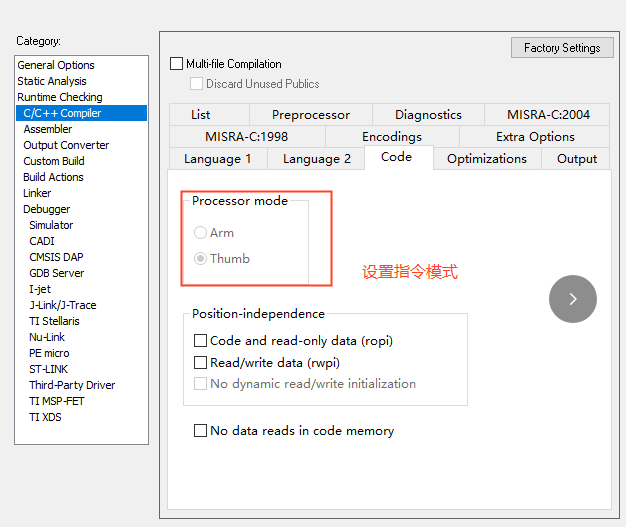The height and width of the screenshot is (527, 626).
Task: Check Code and read-only data (ropi)
Action: (201, 341)
